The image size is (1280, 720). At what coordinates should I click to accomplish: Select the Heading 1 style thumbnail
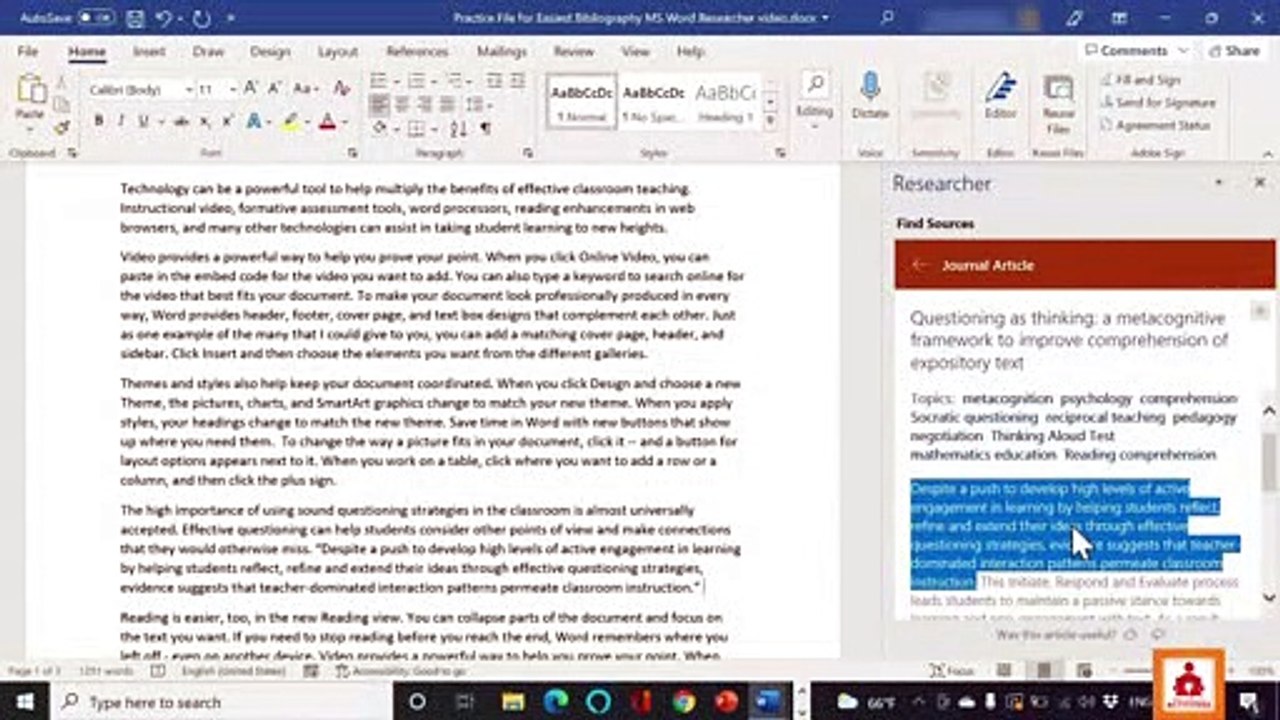(x=725, y=101)
